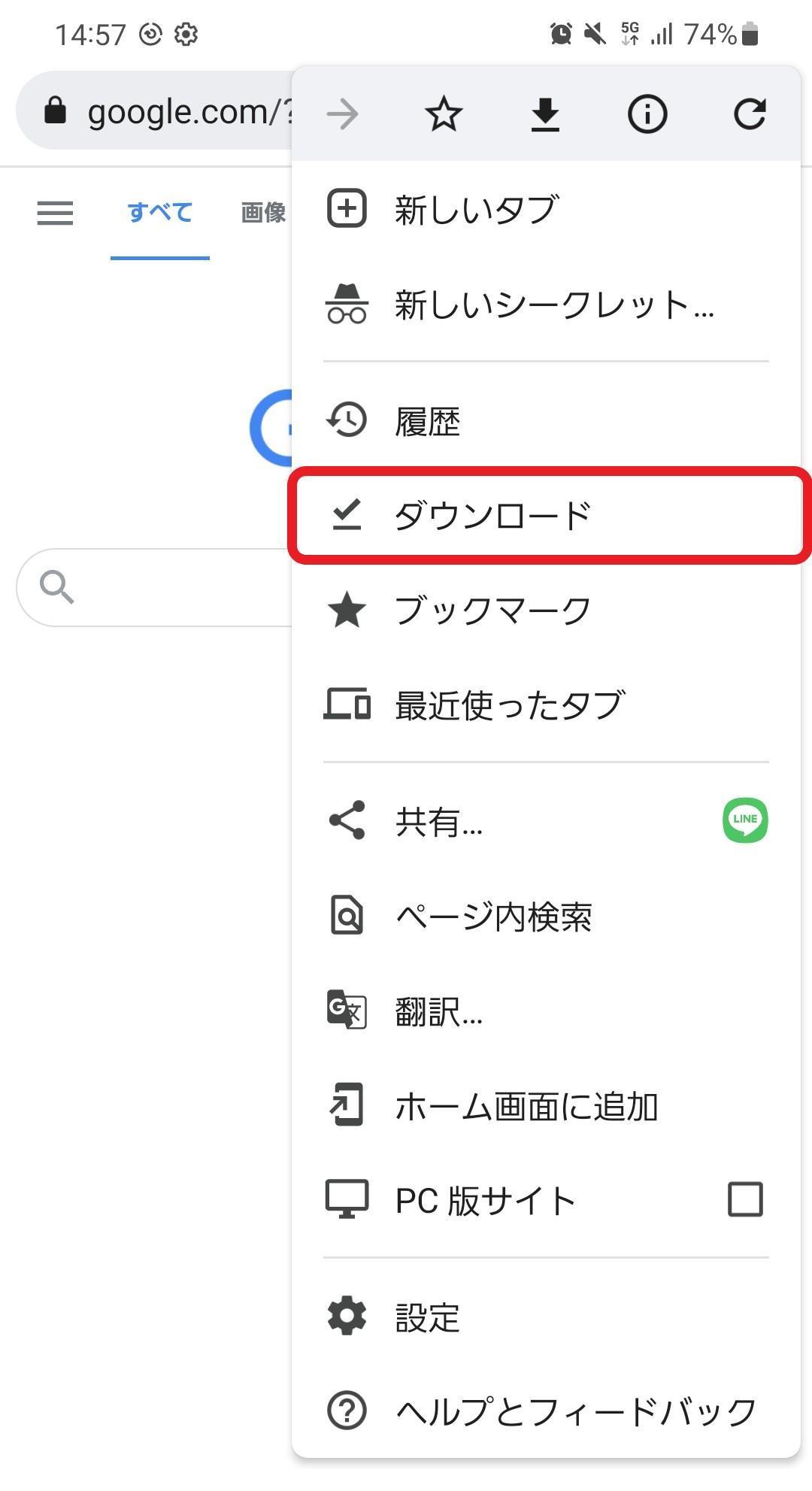Enable the PC版サイト checkbox

745,1199
